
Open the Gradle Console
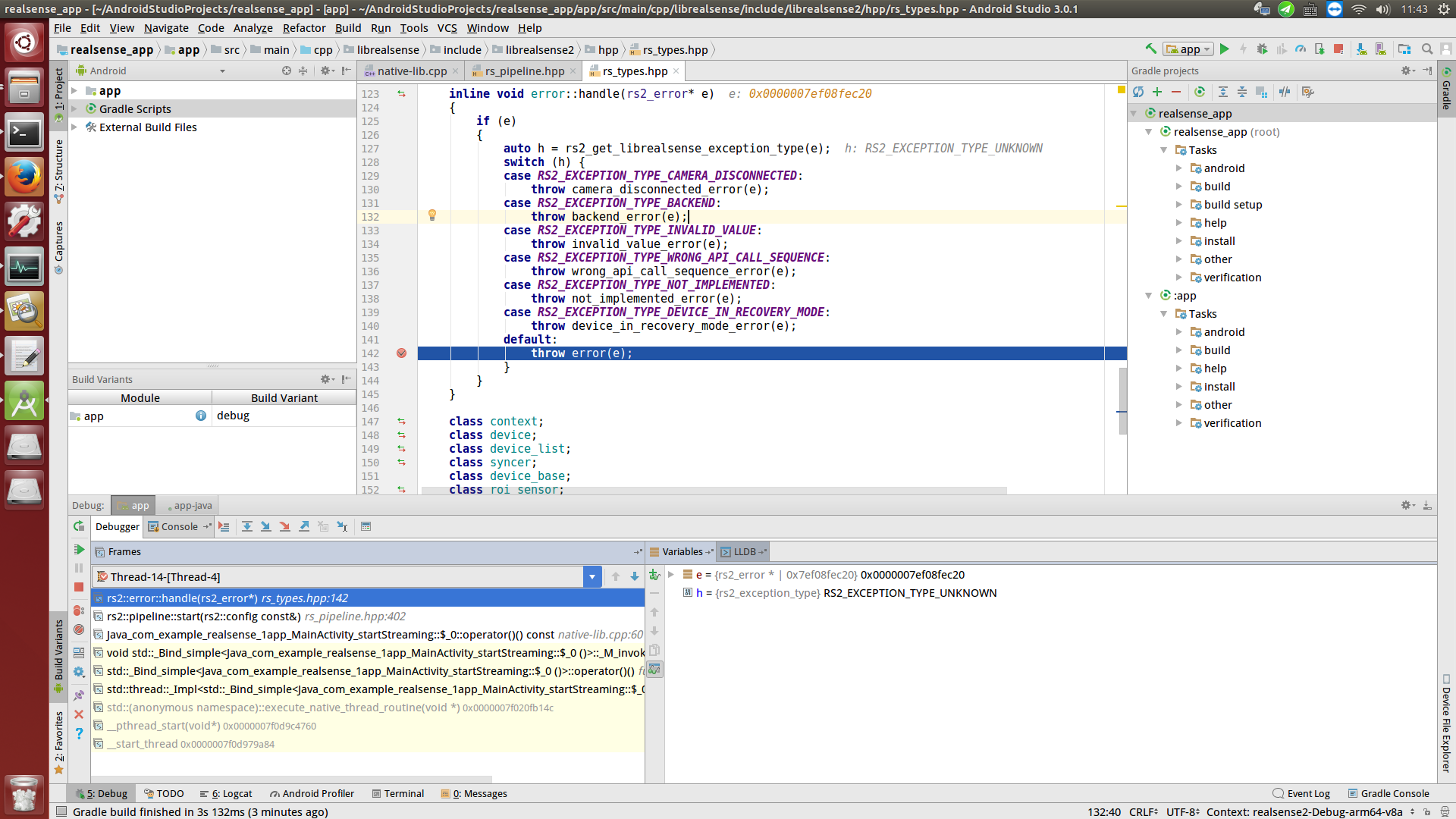[x=1395, y=793]
